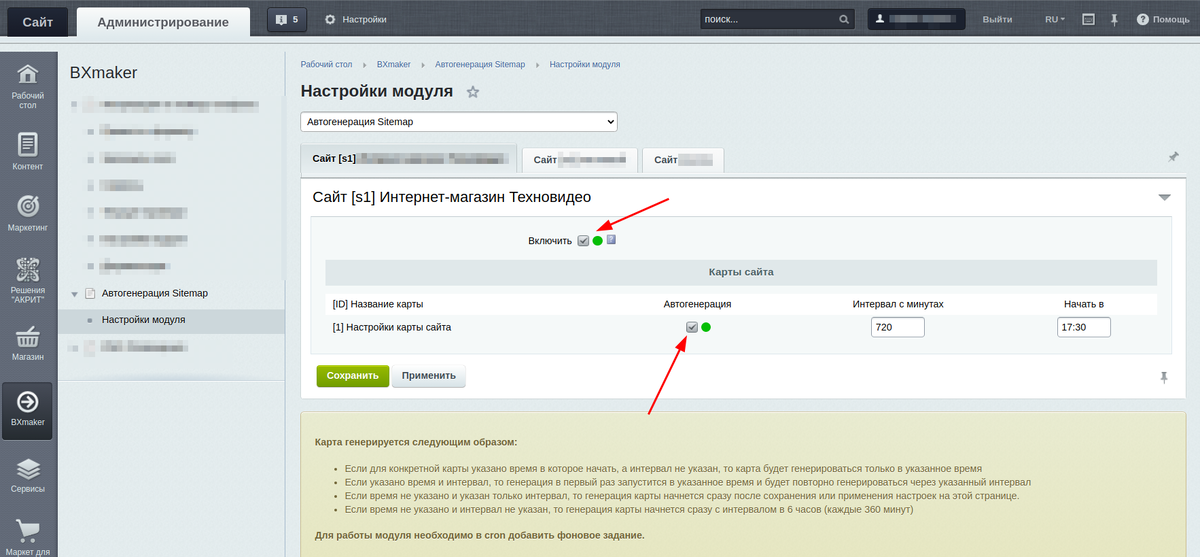Screen dimensions: 1200x557
Task: Pin the tabs with the pushpin icon
Action: coord(1173,157)
